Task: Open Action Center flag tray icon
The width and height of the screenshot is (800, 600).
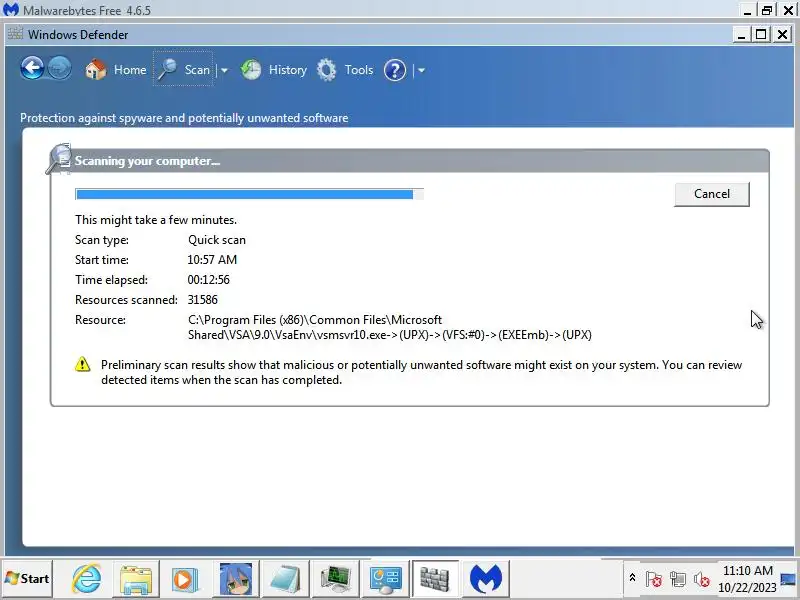Action: click(654, 579)
